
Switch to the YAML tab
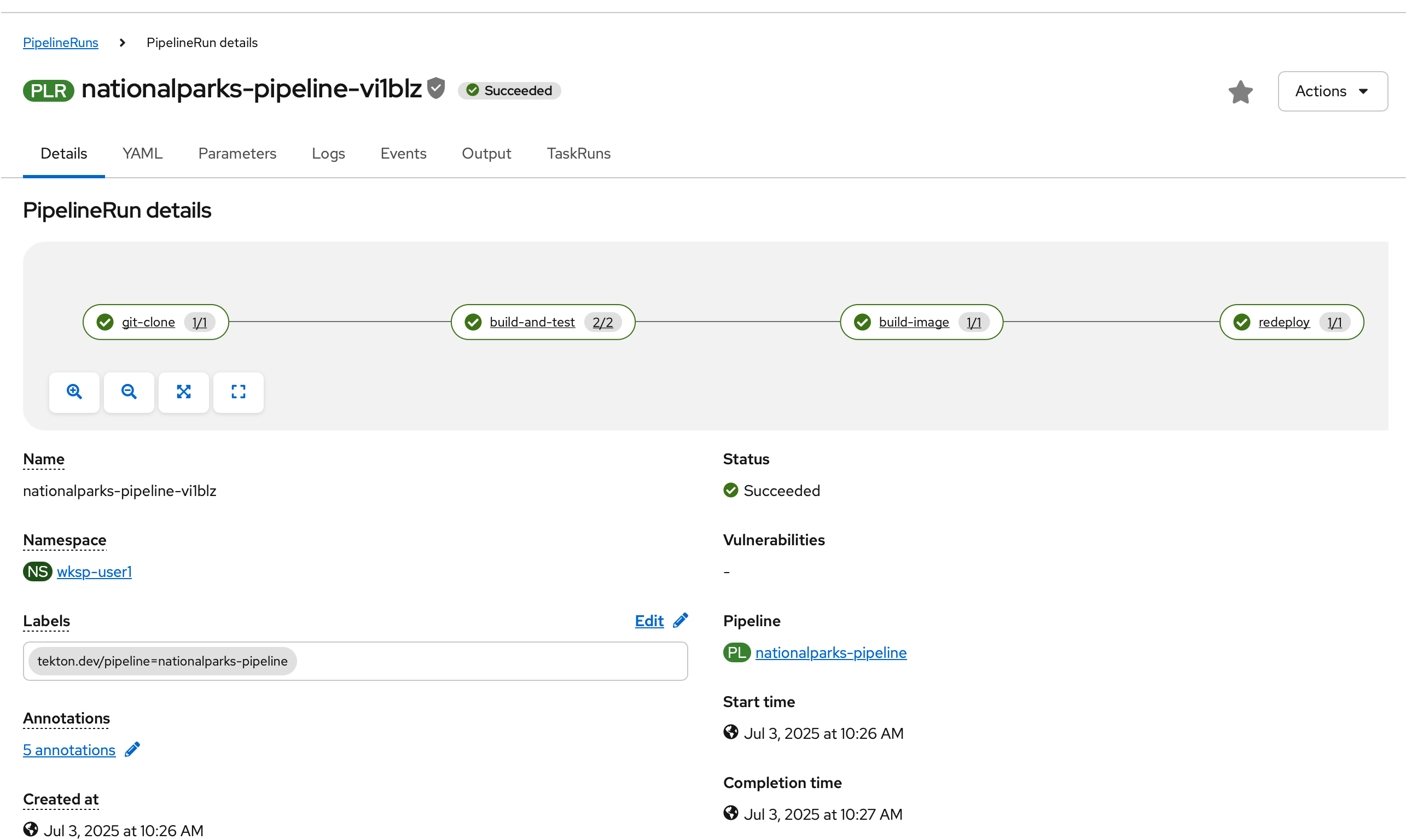tap(142, 153)
